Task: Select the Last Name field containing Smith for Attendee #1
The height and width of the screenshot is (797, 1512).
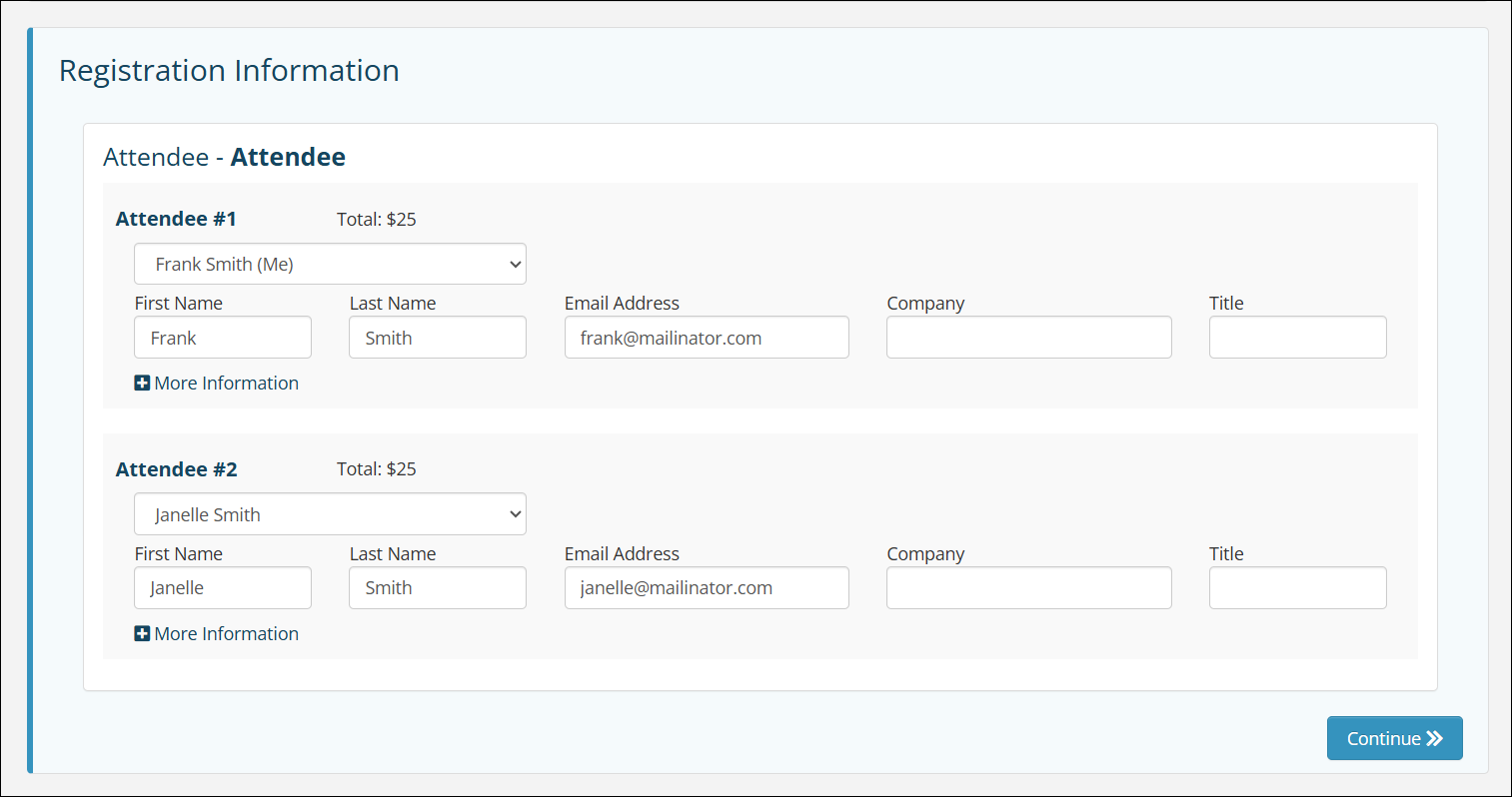Action: pos(437,337)
